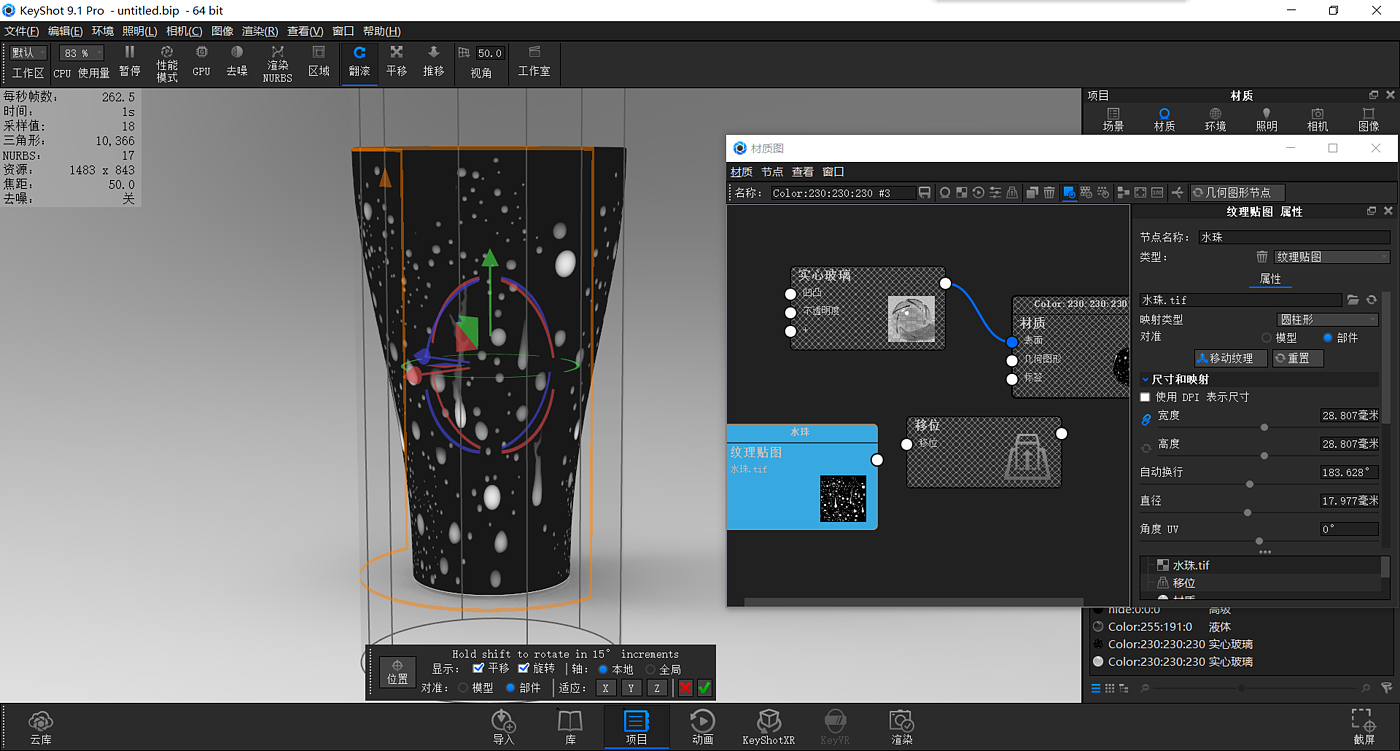Click the 重置 reset button
This screenshot has width=1400, height=751.
point(1298,358)
